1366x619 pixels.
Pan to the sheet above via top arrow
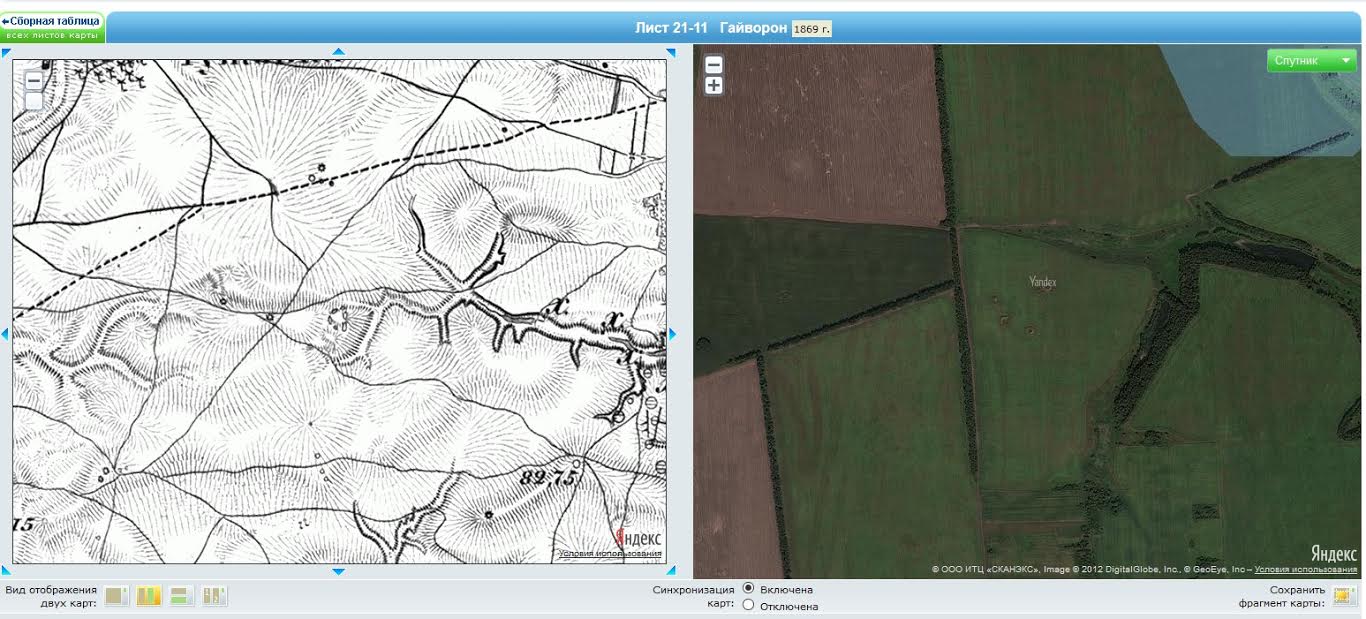pos(338,51)
